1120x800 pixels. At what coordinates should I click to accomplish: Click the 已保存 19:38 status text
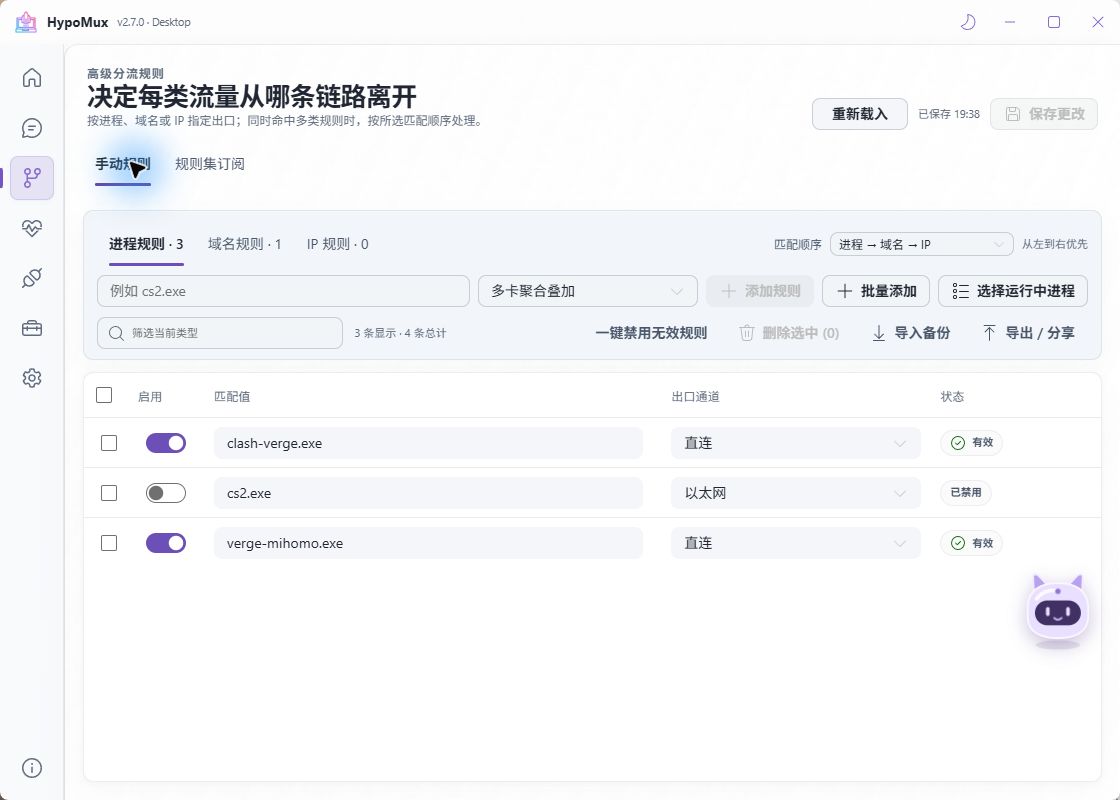click(x=949, y=114)
